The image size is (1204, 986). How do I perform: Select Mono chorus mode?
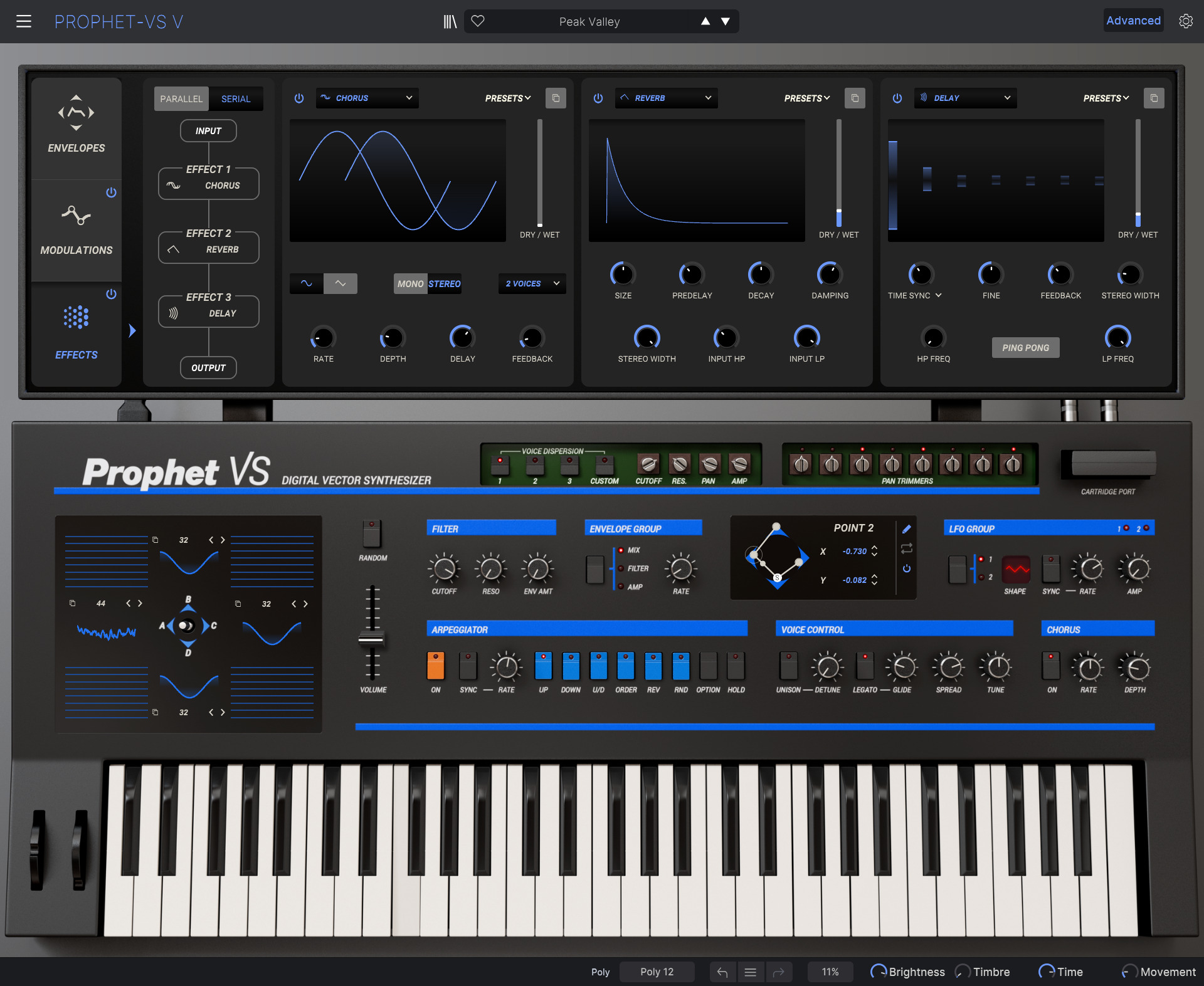click(410, 284)
